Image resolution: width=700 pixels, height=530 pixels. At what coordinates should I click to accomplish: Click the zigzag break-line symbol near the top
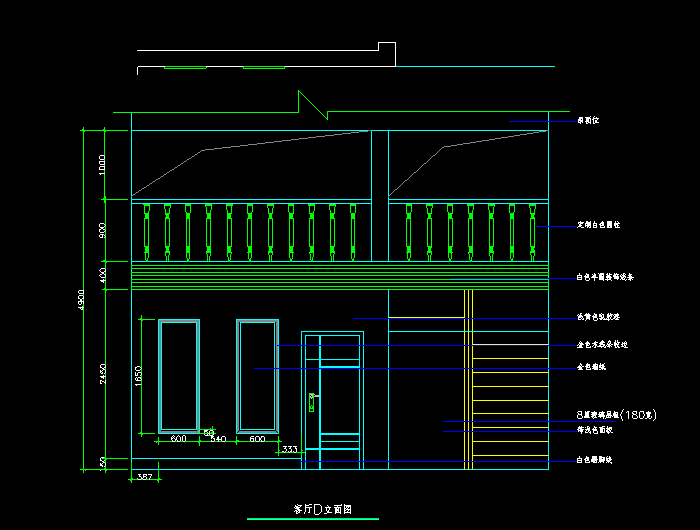point(312,104)
